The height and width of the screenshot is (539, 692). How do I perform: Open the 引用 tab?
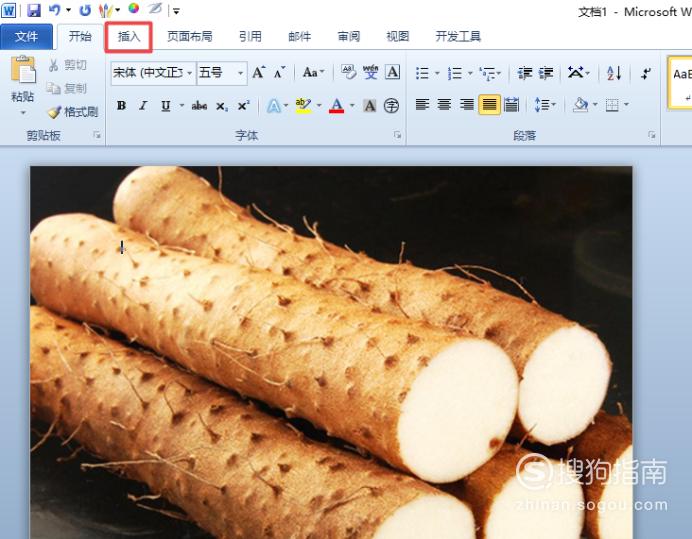[250, 37]
